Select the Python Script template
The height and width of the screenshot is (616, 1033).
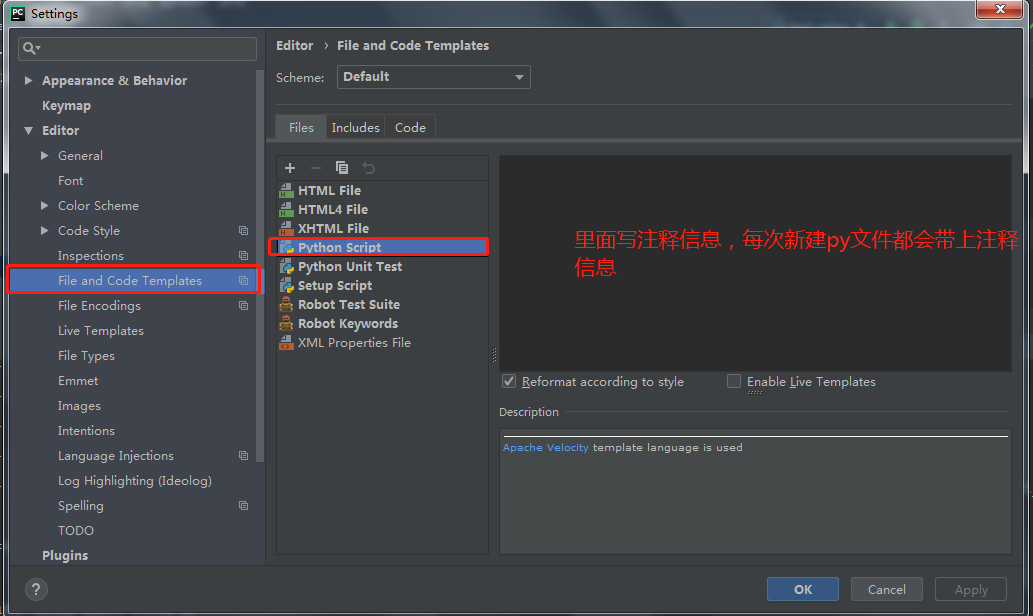(382, 247)
